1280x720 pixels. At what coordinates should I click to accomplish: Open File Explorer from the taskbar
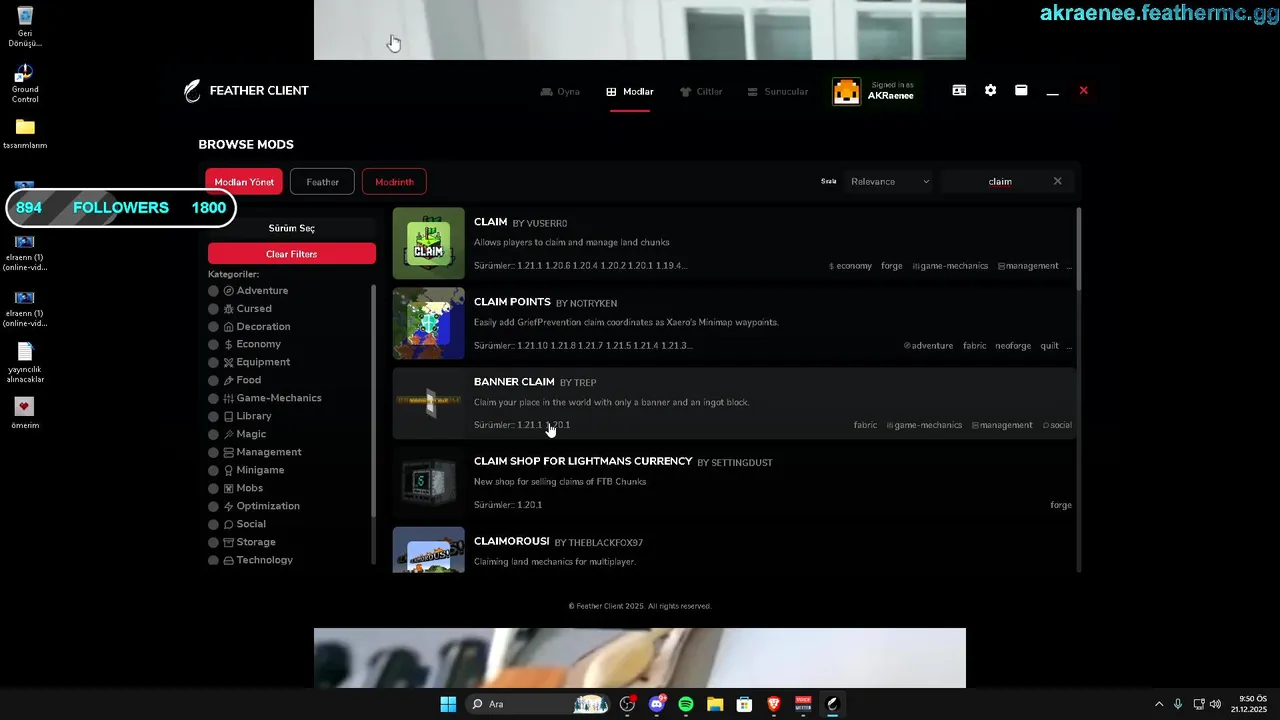(x=715, y=704)
